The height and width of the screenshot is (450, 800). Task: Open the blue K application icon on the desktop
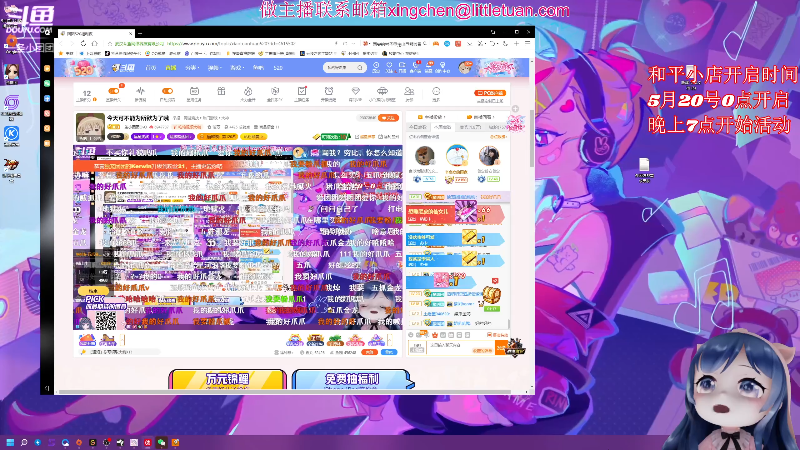coord(11,136)
